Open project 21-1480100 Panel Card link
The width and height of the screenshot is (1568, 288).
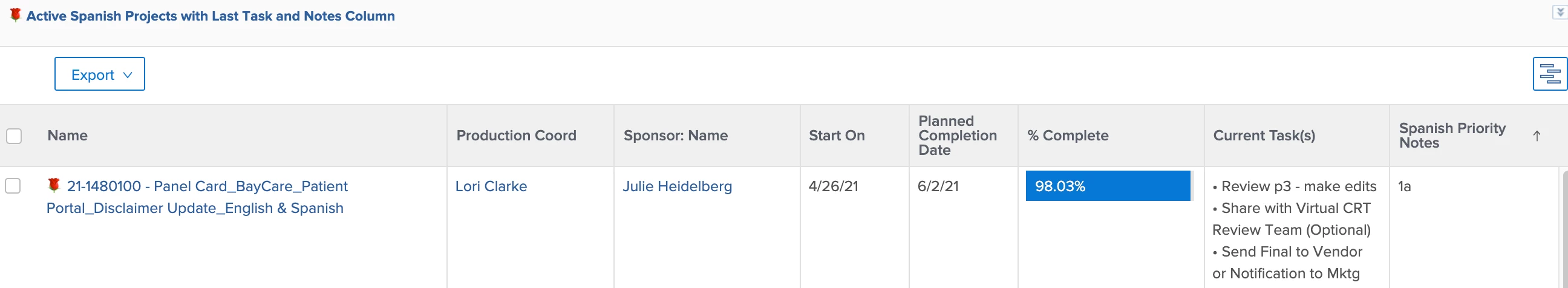(x=207, y=186)
